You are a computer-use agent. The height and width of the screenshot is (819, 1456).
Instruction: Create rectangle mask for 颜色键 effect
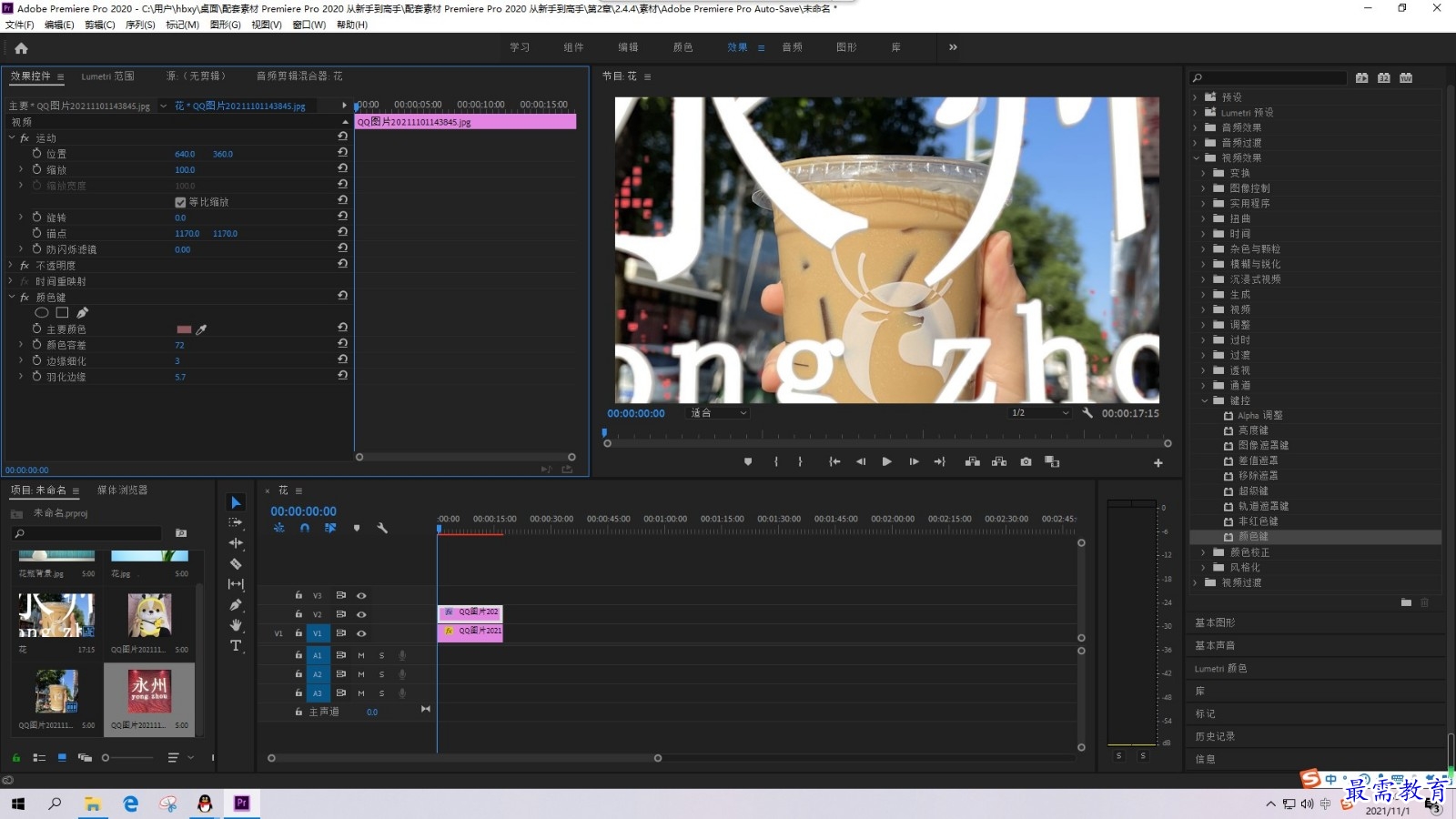[62, 313]
